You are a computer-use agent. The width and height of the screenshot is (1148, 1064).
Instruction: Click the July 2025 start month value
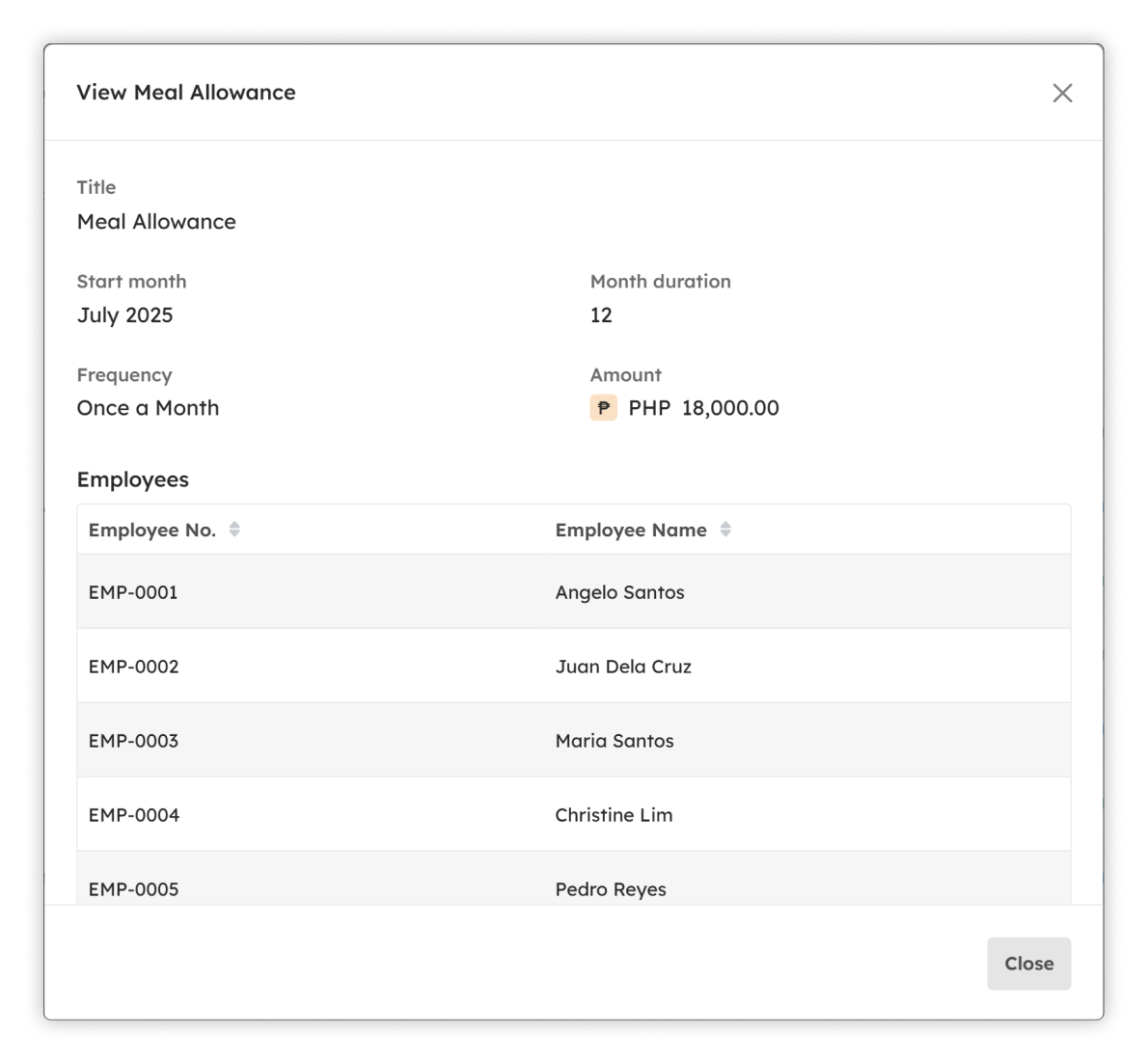pos(124,314)
